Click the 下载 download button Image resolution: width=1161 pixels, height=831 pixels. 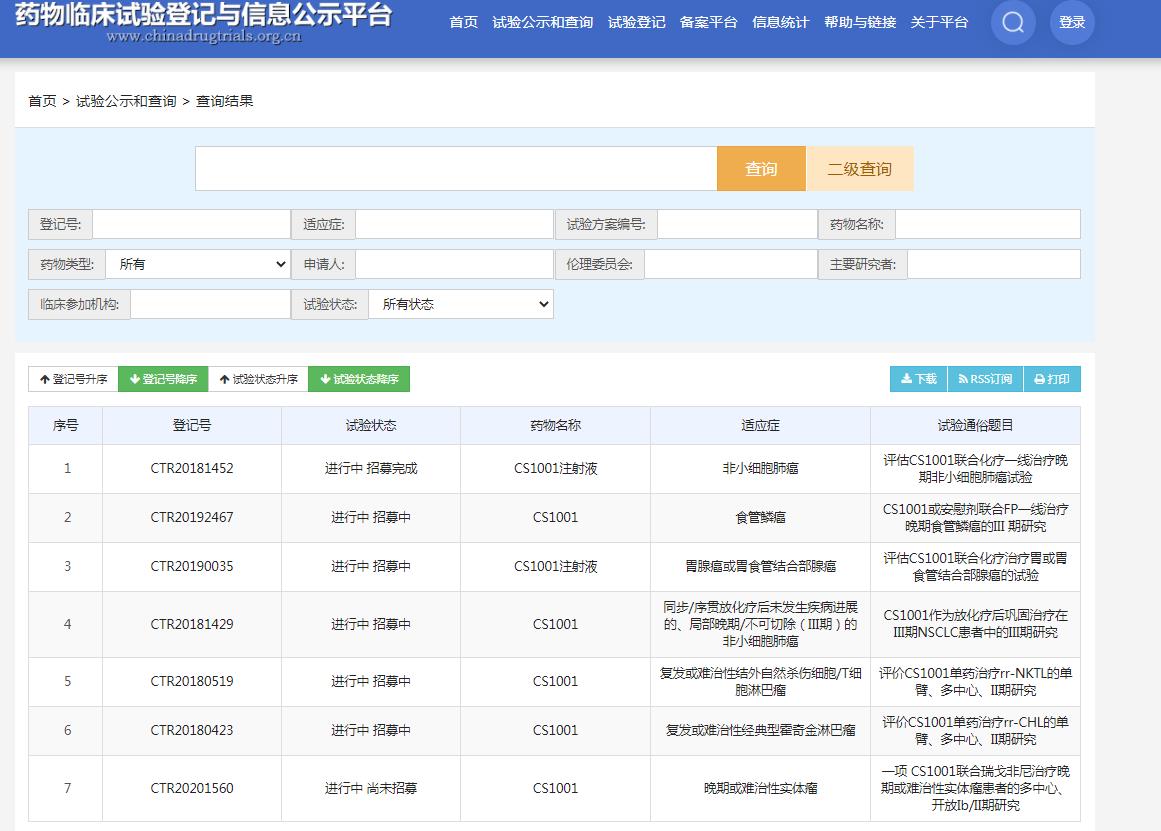(919, 379)
